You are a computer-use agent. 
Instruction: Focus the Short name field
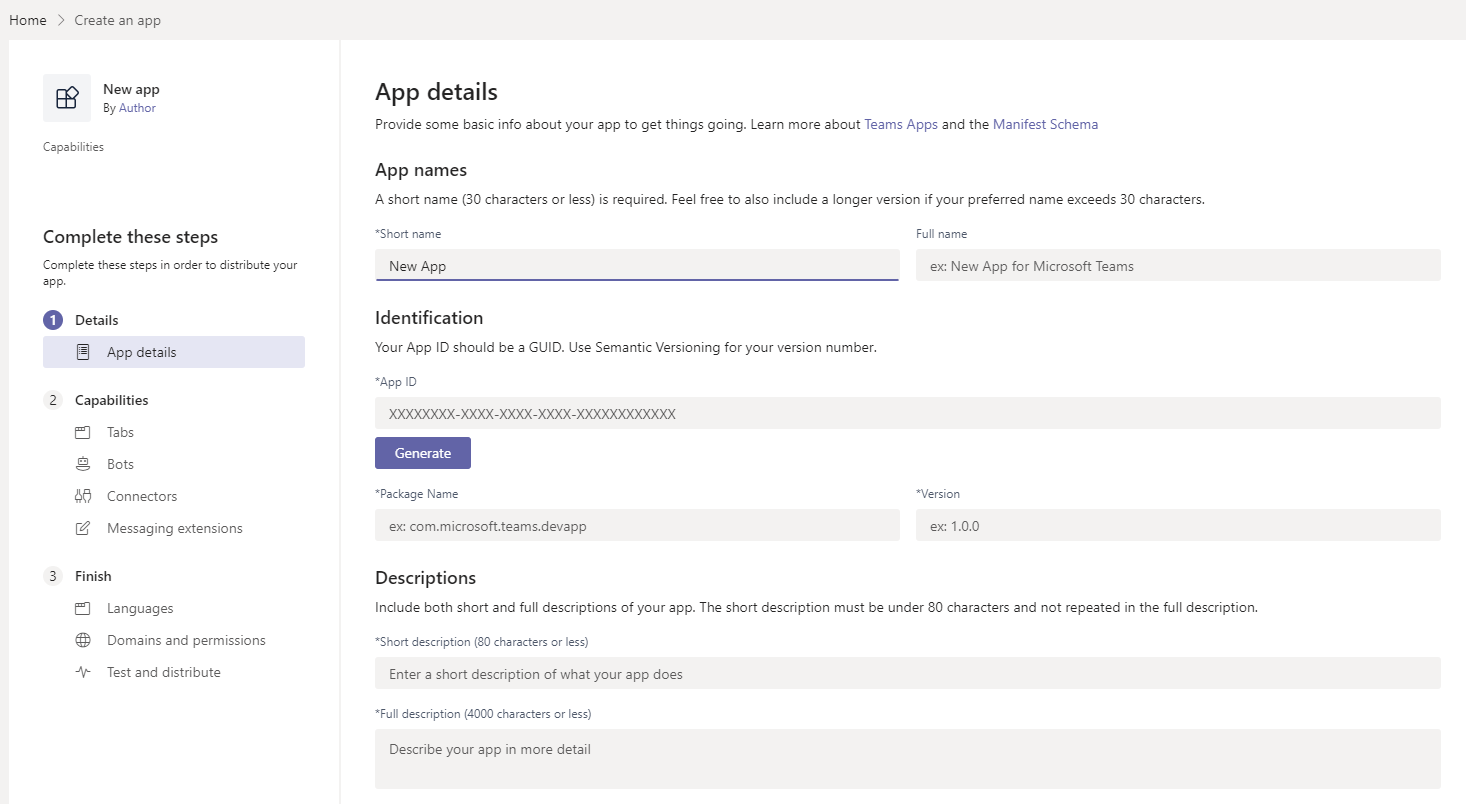pyautogui.click(x=637, y=266)
